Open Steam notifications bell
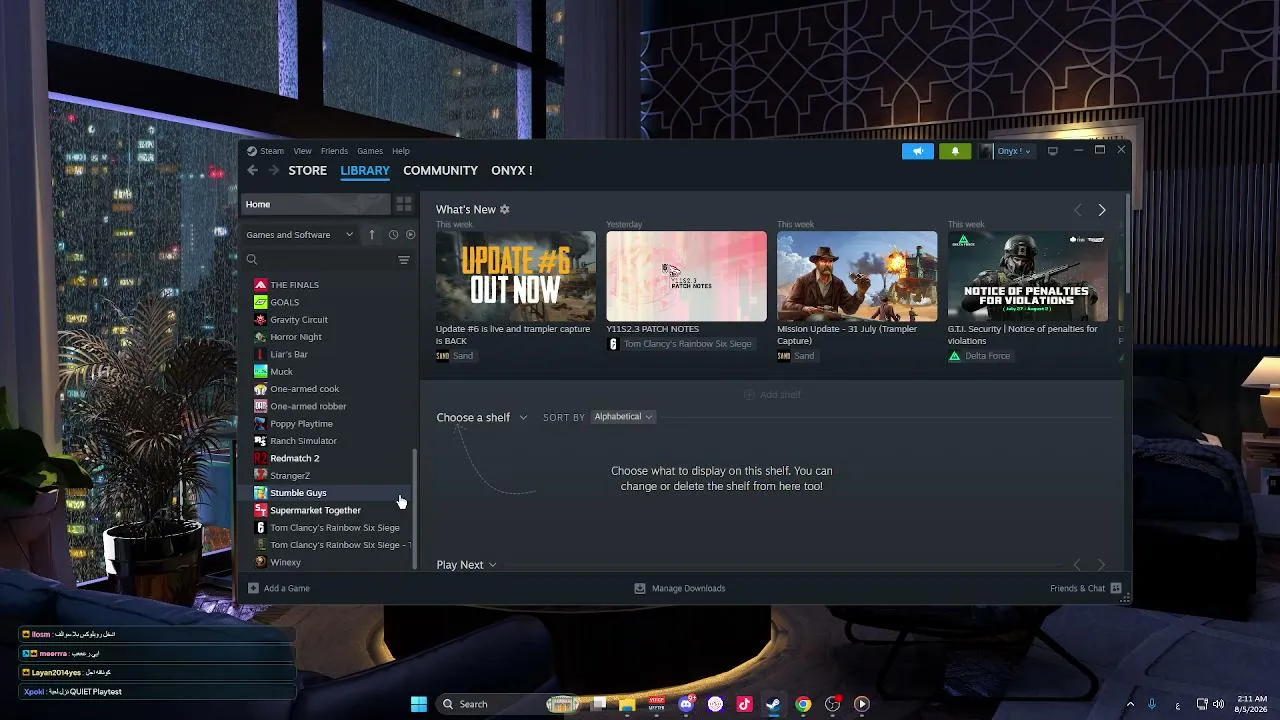Image resolution: width=1280 pixels, height=720 pixels. click(954, 151)
